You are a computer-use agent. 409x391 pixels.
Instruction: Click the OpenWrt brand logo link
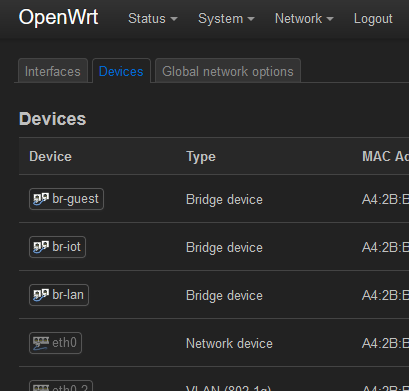tap(58, 18)
